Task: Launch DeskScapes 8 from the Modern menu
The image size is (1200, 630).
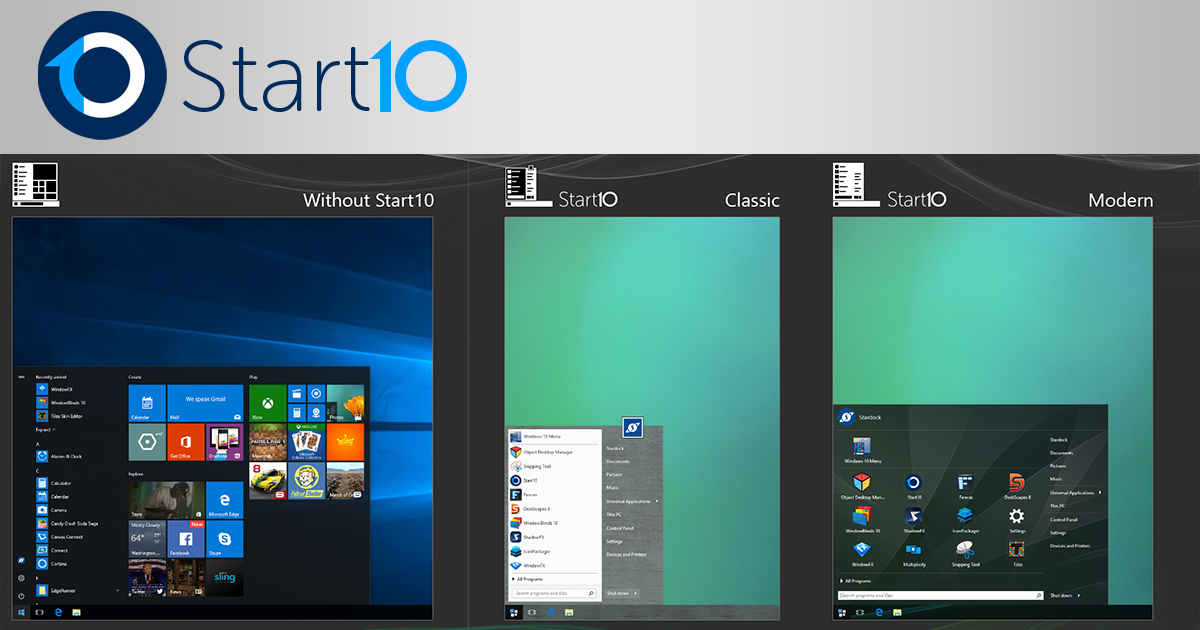Action: coord(1016,486)
